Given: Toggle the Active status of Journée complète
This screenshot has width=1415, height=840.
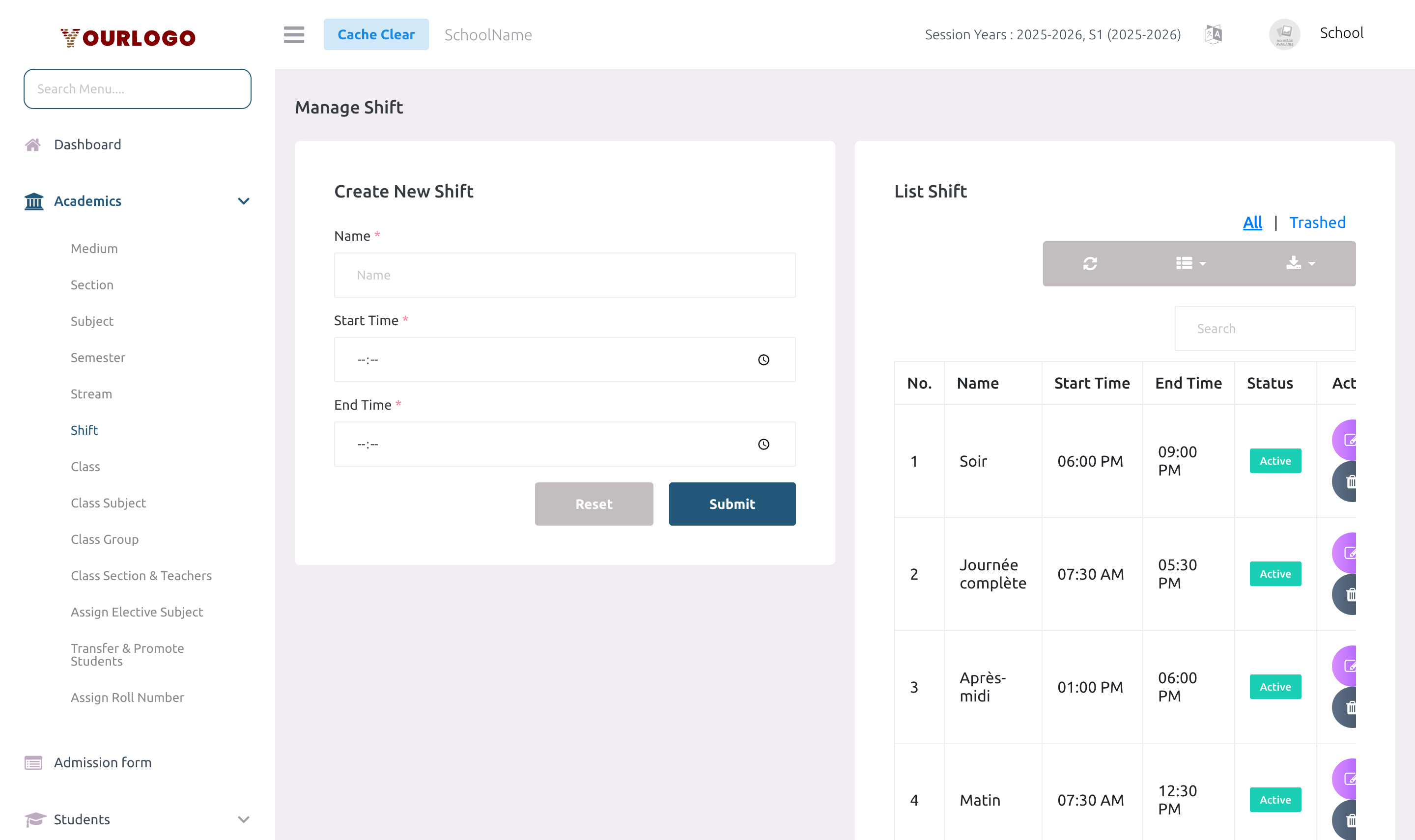Looking at the screenshot, I should pyautogui.click(x=1275, y=573).
